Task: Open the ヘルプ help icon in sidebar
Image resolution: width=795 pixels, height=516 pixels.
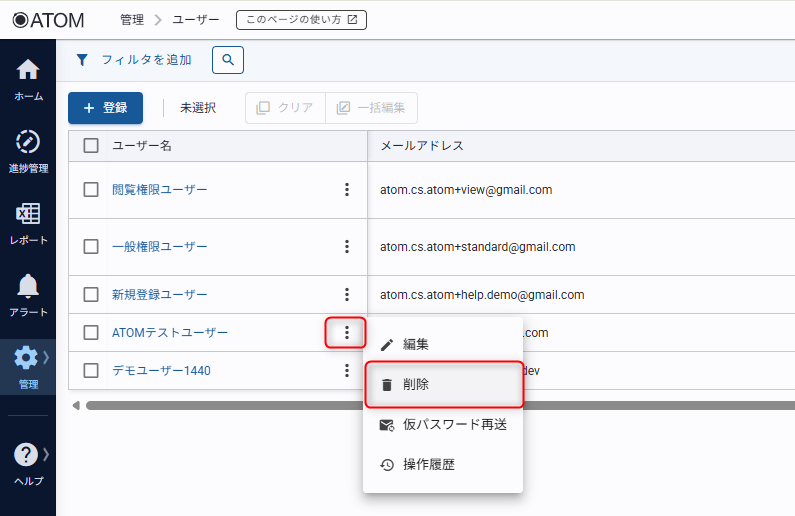Action: [x=28, y=464]
